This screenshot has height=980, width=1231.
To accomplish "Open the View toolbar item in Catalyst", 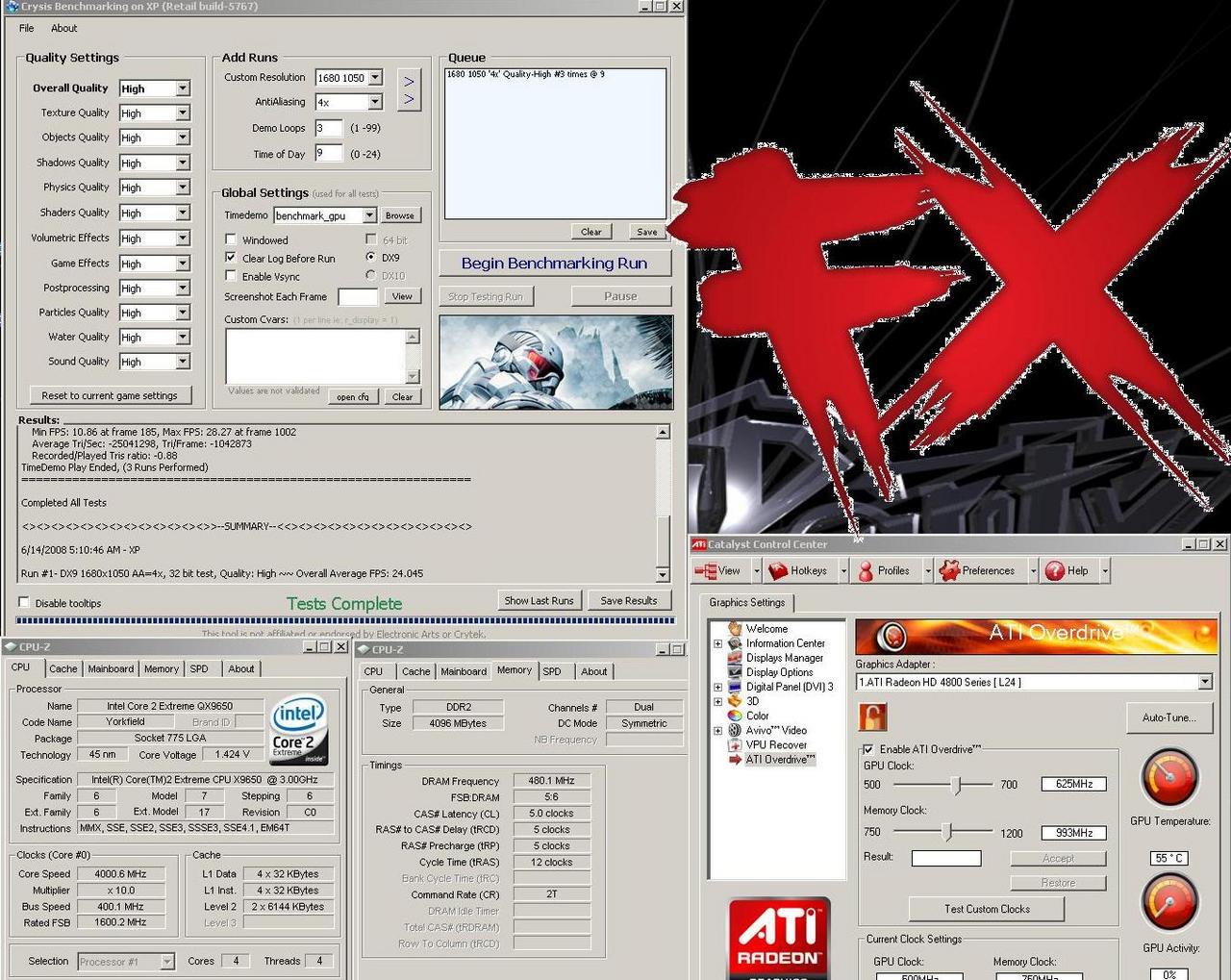I will [x=717, y=570].
